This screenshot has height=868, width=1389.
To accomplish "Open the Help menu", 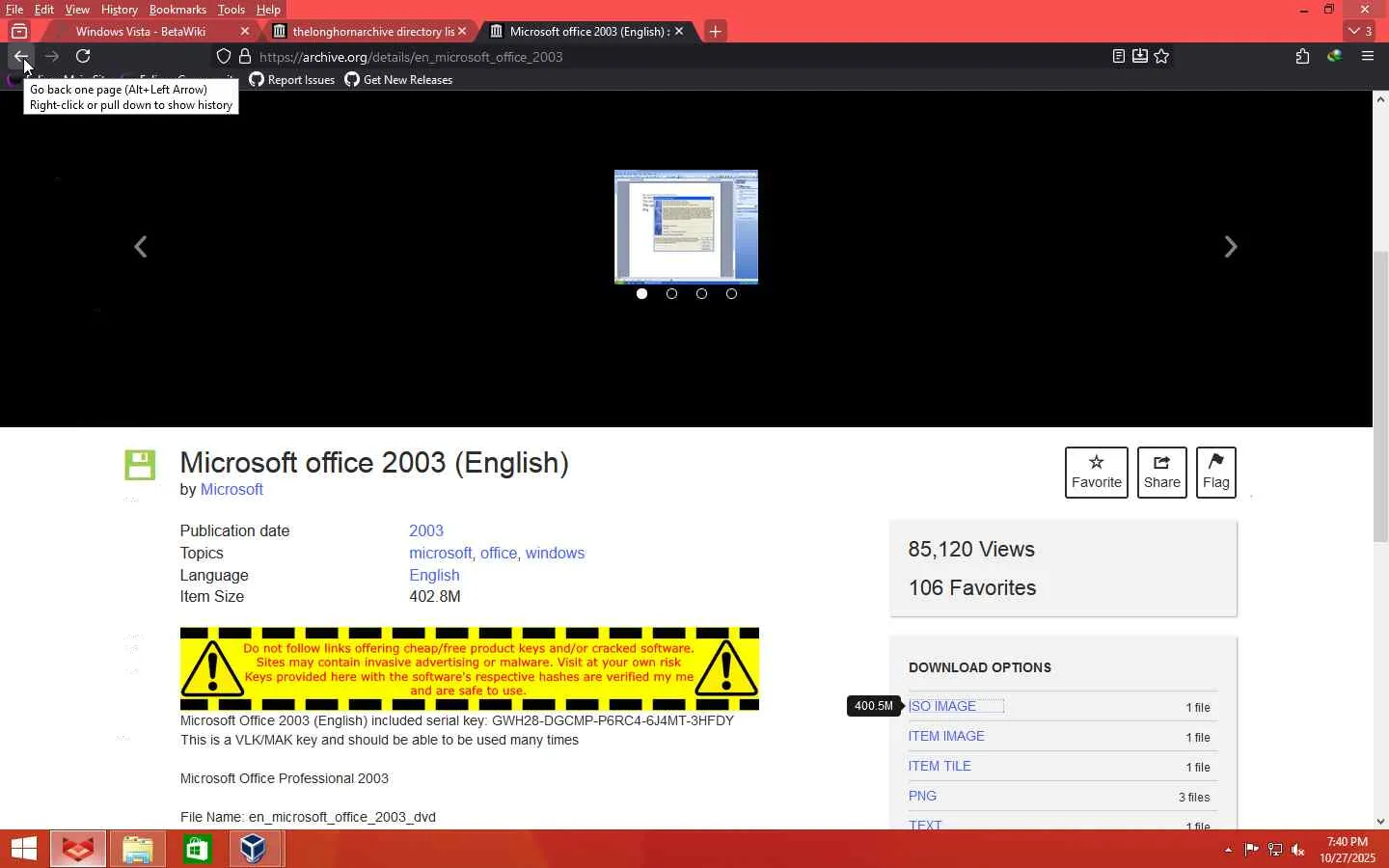I will [x=268, y=10].
